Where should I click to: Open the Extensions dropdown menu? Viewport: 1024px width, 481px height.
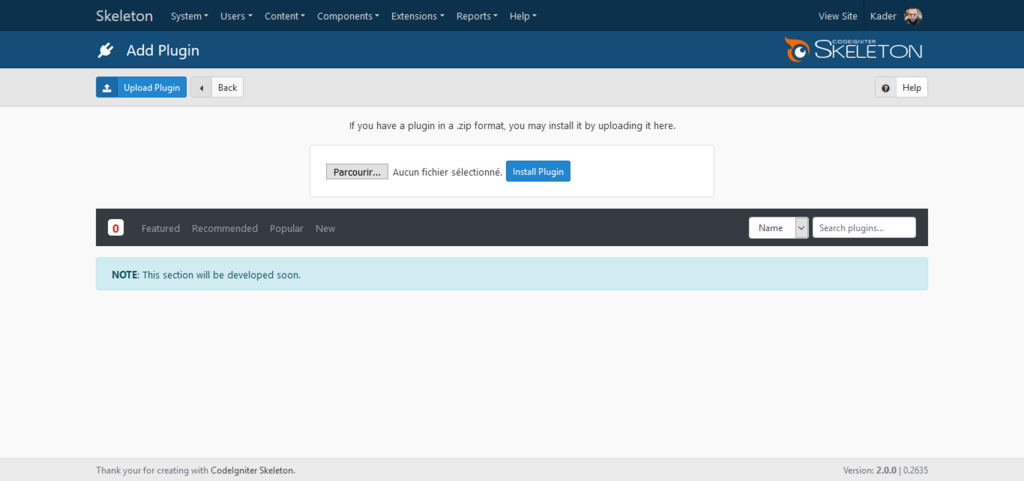(417, 16)
